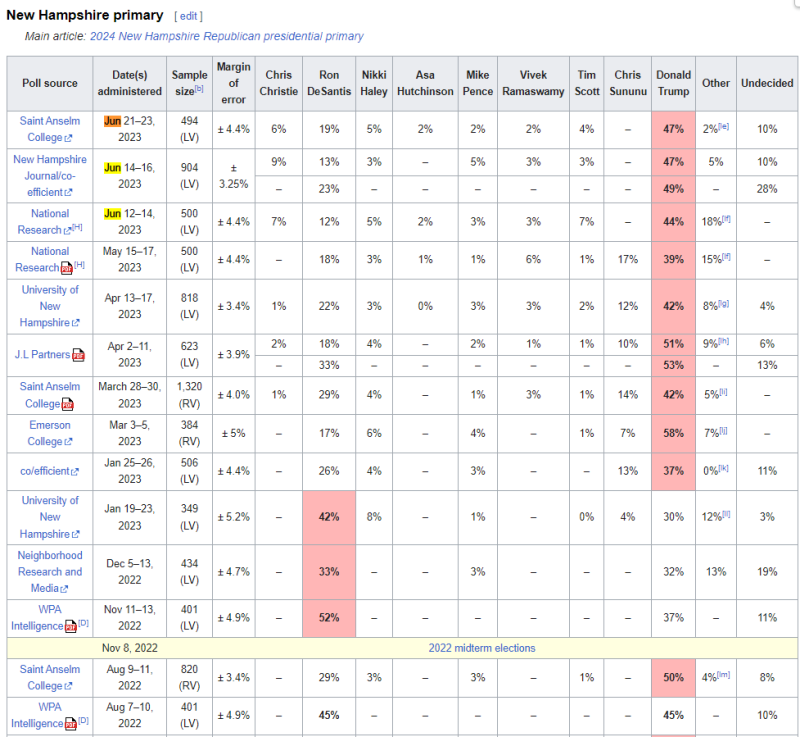Click PDF icon for WPA Intelligence Aug 7–10 poll

(70, 724)
